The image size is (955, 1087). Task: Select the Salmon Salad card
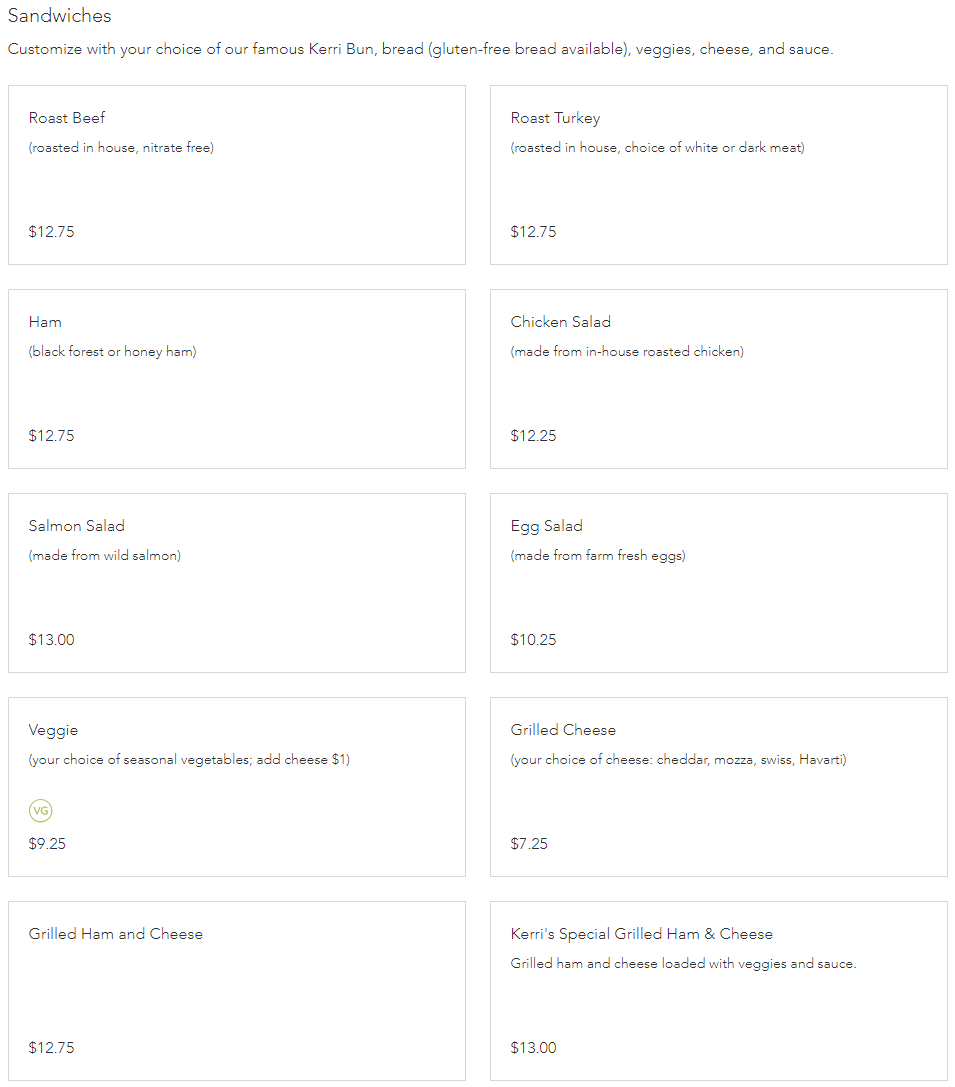[x=237, y=583]
